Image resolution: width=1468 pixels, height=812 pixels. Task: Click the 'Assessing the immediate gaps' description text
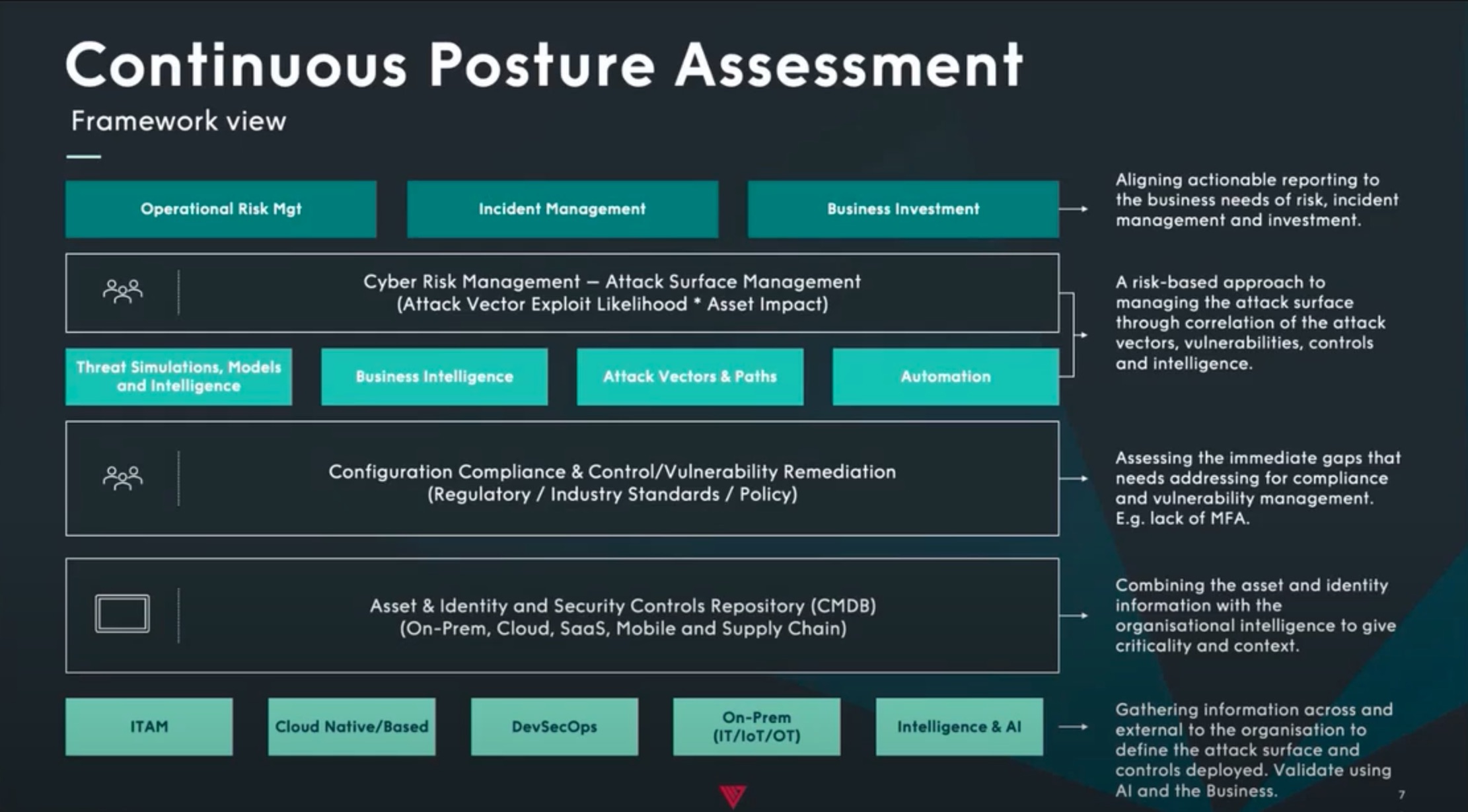pos(1258,488)
